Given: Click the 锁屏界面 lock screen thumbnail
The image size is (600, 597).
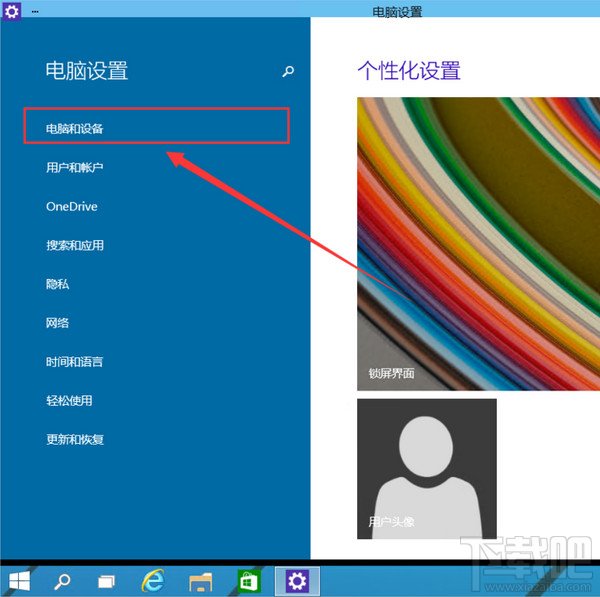Looking at the screenshot, I should pos(478,242).
